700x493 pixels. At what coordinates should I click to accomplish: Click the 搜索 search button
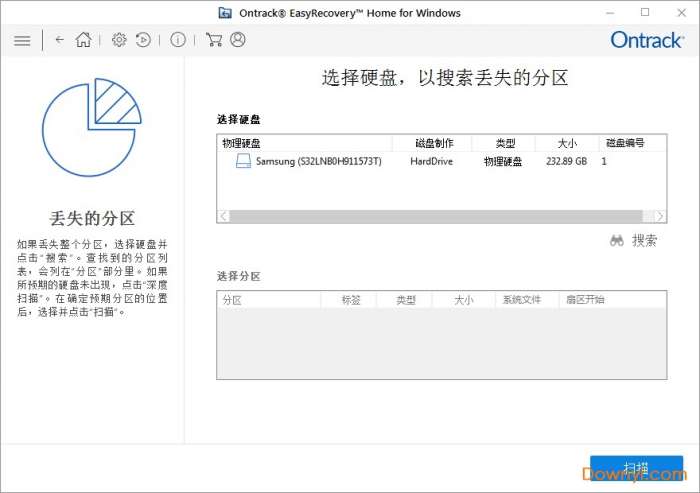point(634,240)
